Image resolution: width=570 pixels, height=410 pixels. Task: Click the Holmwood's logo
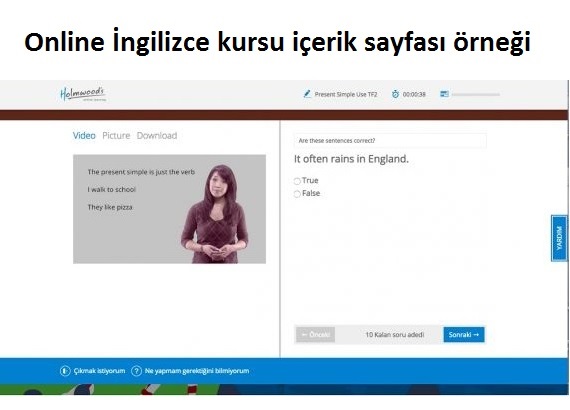83,94
